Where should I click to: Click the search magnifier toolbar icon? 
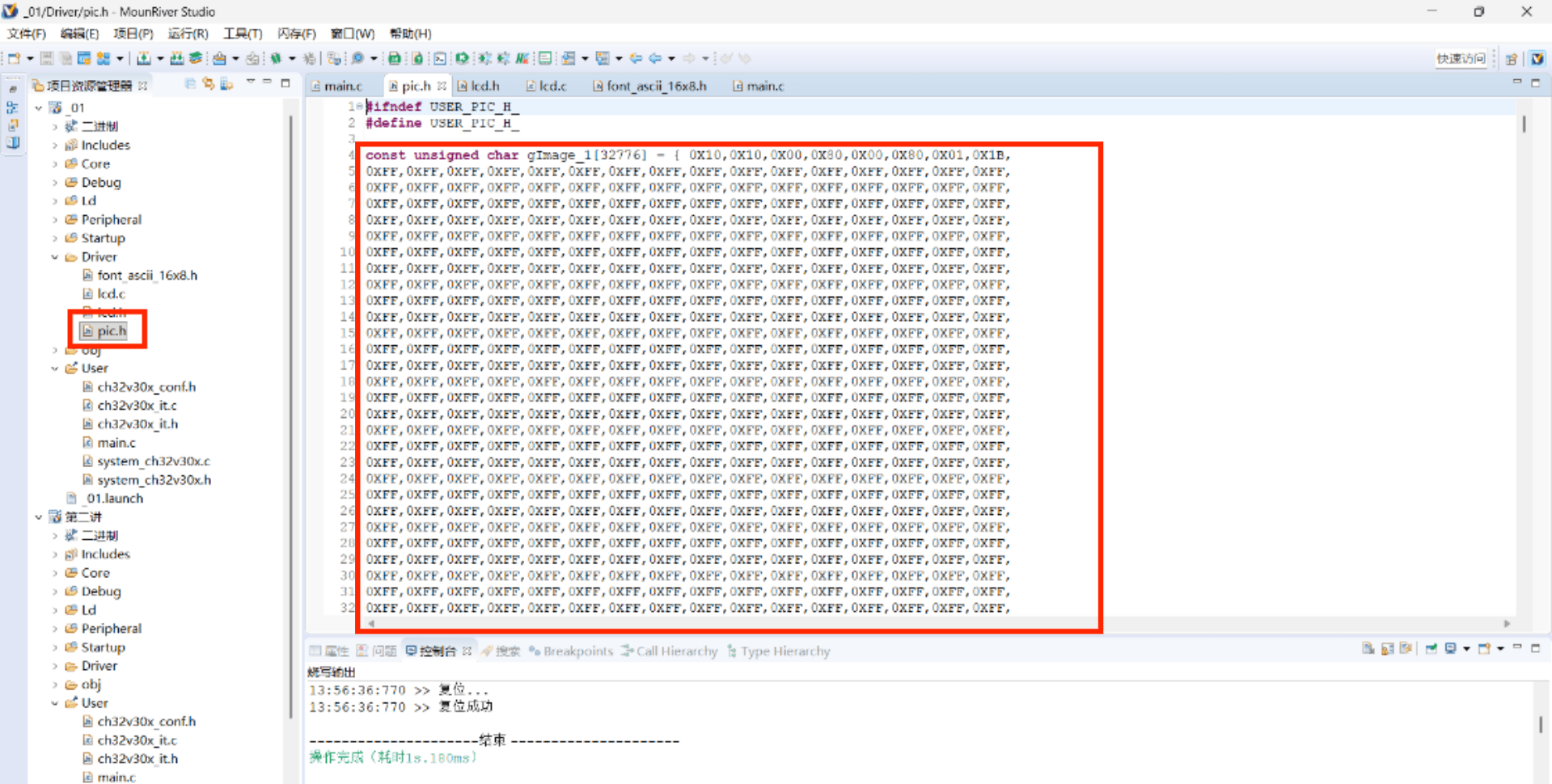pos(357,58)
